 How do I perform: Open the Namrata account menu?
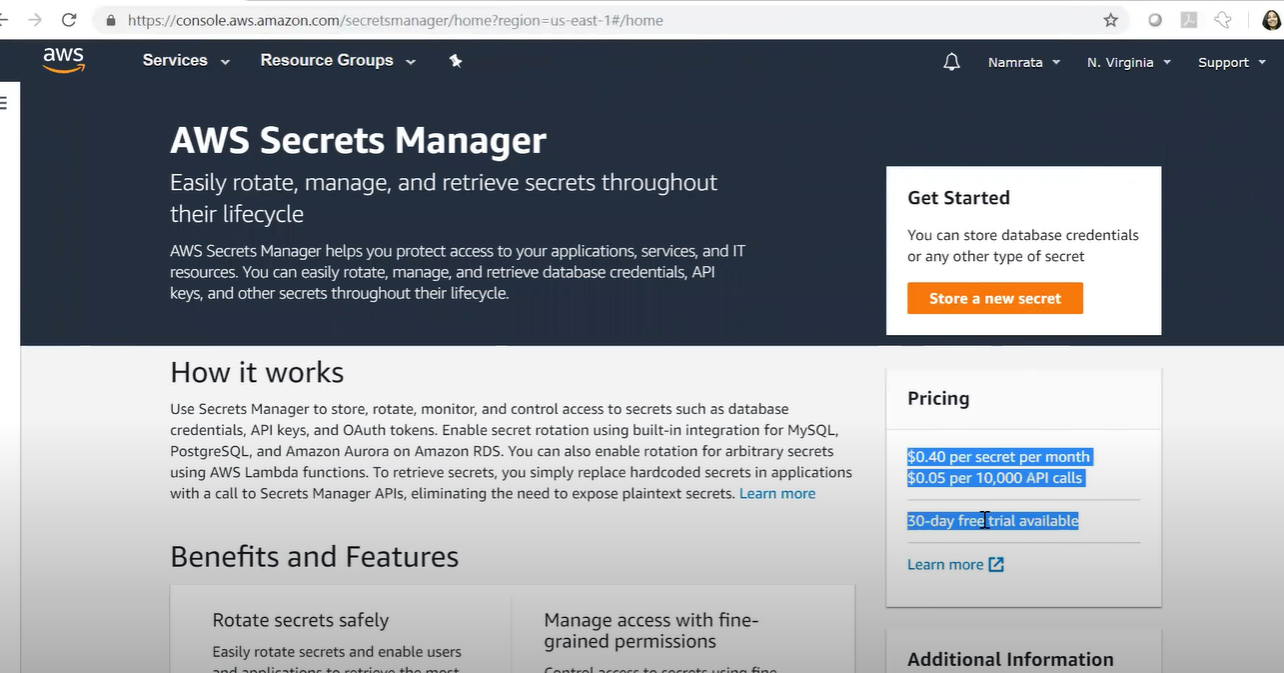(1024, 62)
